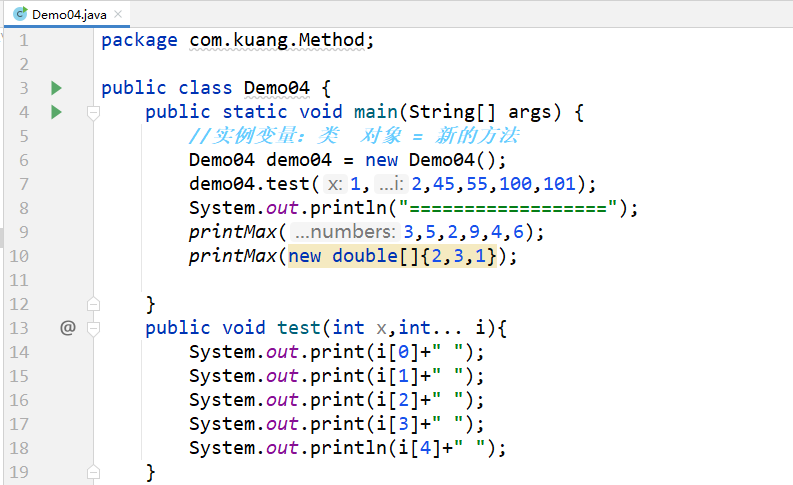Run class Demo04 using gutter arrow on line 3
Viewport: 793px width, 485px height.
click(x=56, y=88)
